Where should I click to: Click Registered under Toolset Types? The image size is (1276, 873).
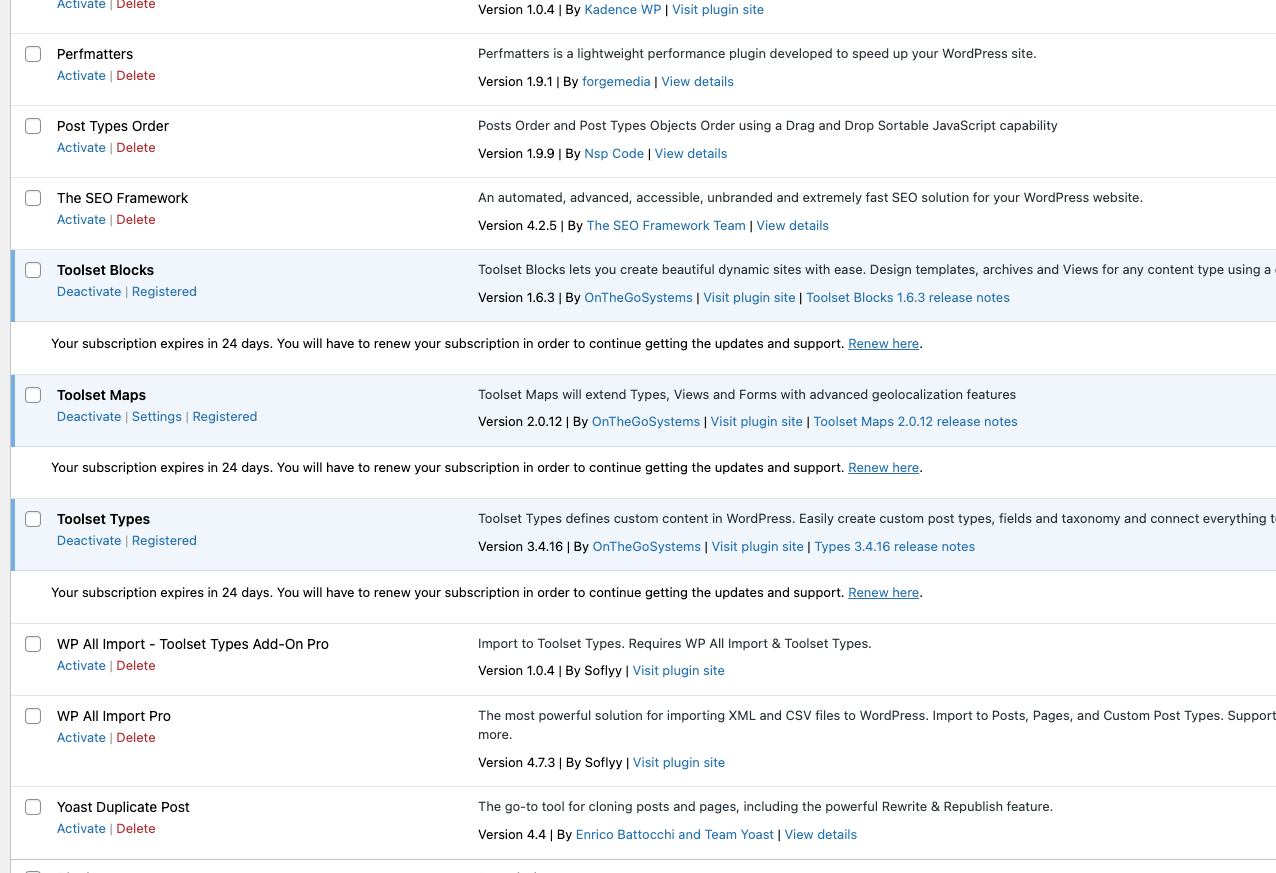164,541
